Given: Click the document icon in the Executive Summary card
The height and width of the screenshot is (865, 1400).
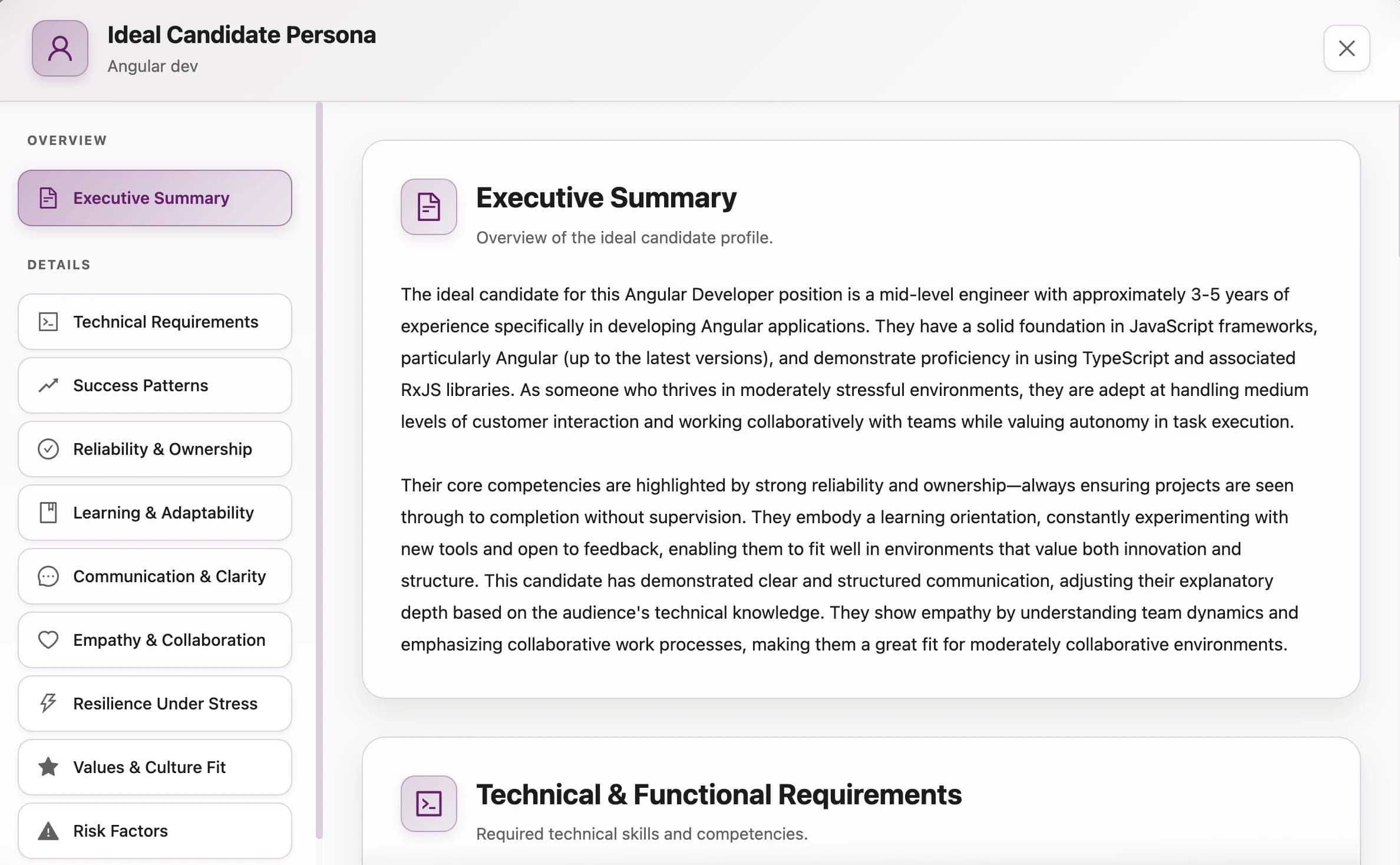Looking at the screenshot, I should [428, 207].
